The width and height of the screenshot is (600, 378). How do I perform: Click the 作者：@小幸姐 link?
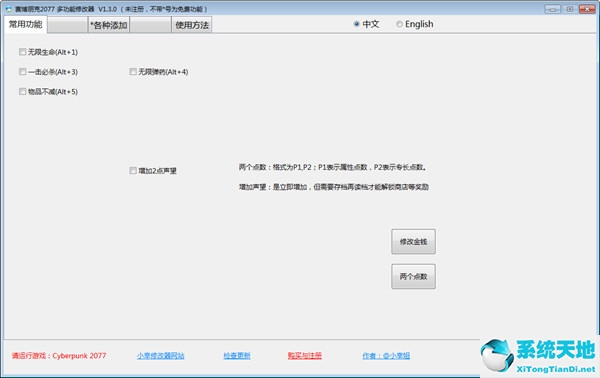pyautogui.click(x=386, y=356)
